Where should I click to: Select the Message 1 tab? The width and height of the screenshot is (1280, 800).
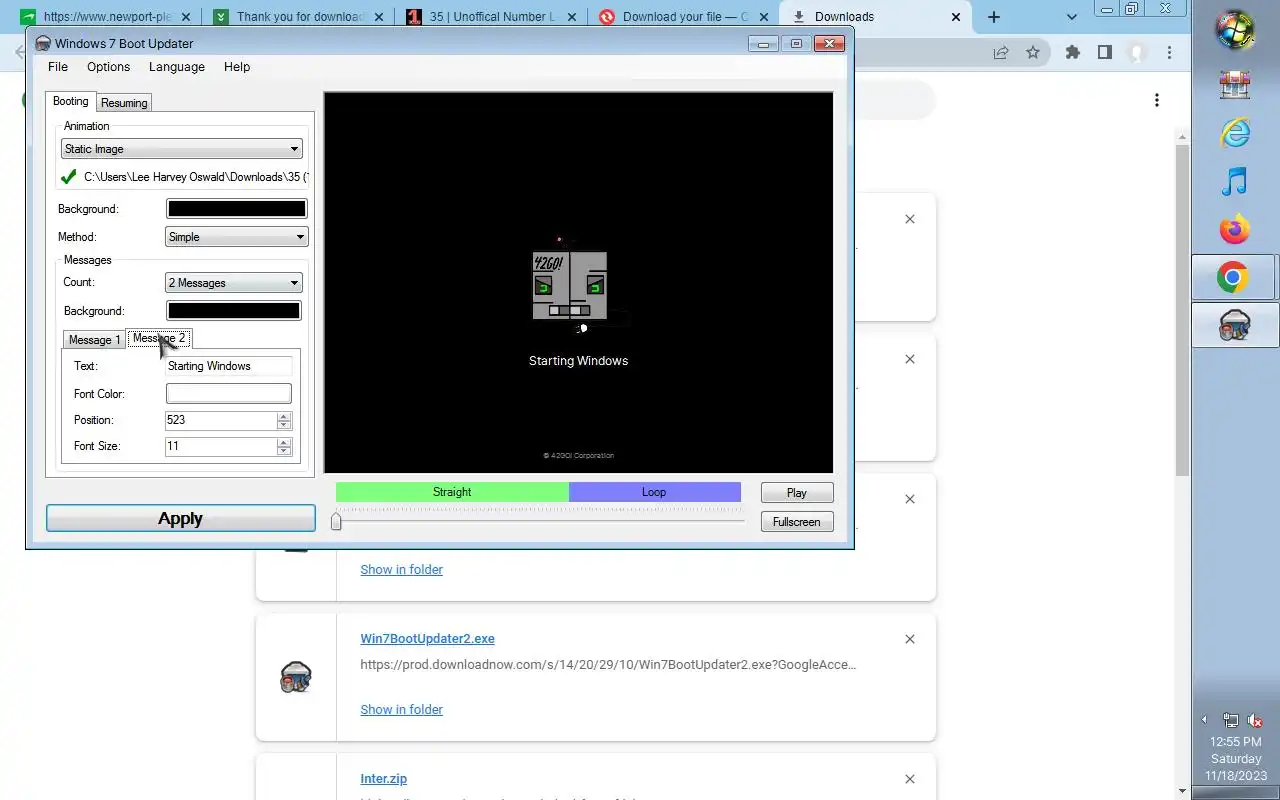tap(94, 340)
